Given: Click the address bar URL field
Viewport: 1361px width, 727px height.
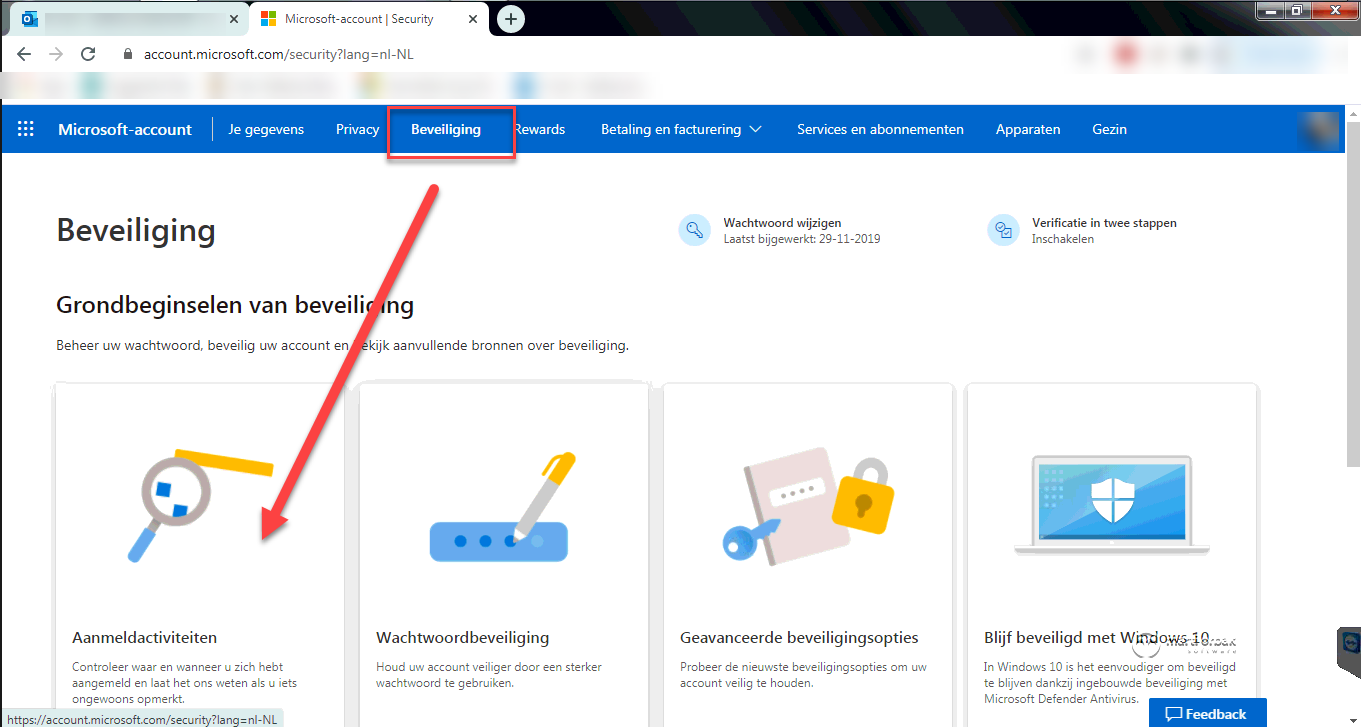Looking at the screenshot, I should tap(279, 54).
